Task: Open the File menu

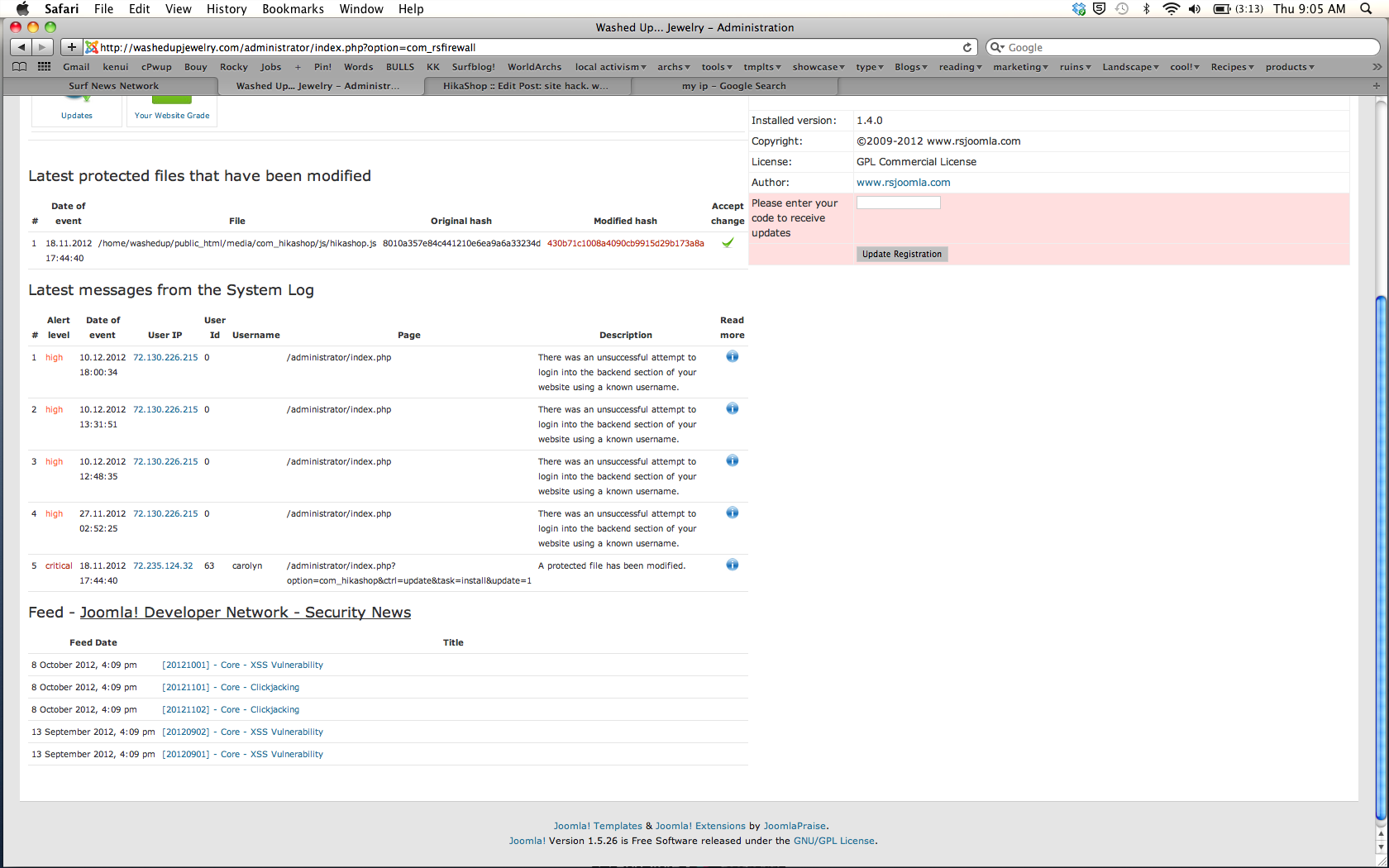Action: [x=103, y=9]
